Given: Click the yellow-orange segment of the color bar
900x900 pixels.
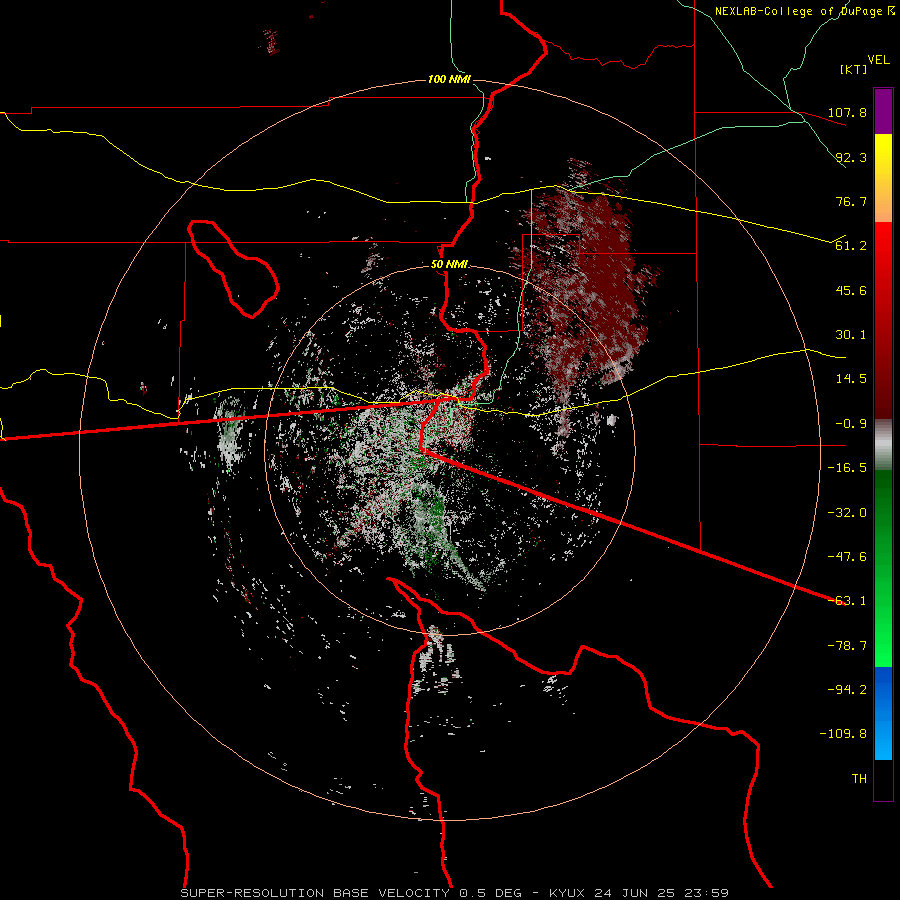Looking at the screenshot, I should point(883,178).
